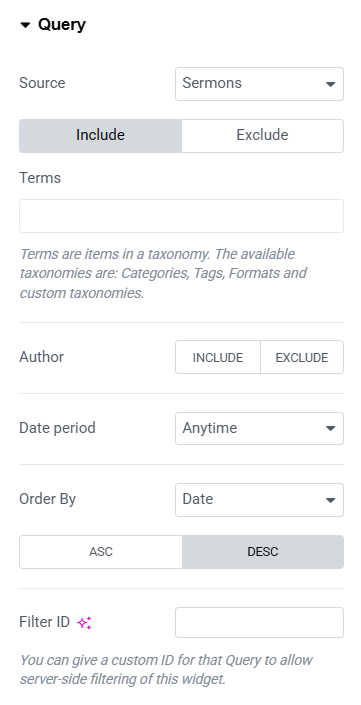Open the Date period Anytime dropdown
Image resolution: width=361 pixels, height=705 pixels.
[x=259, y=428]
